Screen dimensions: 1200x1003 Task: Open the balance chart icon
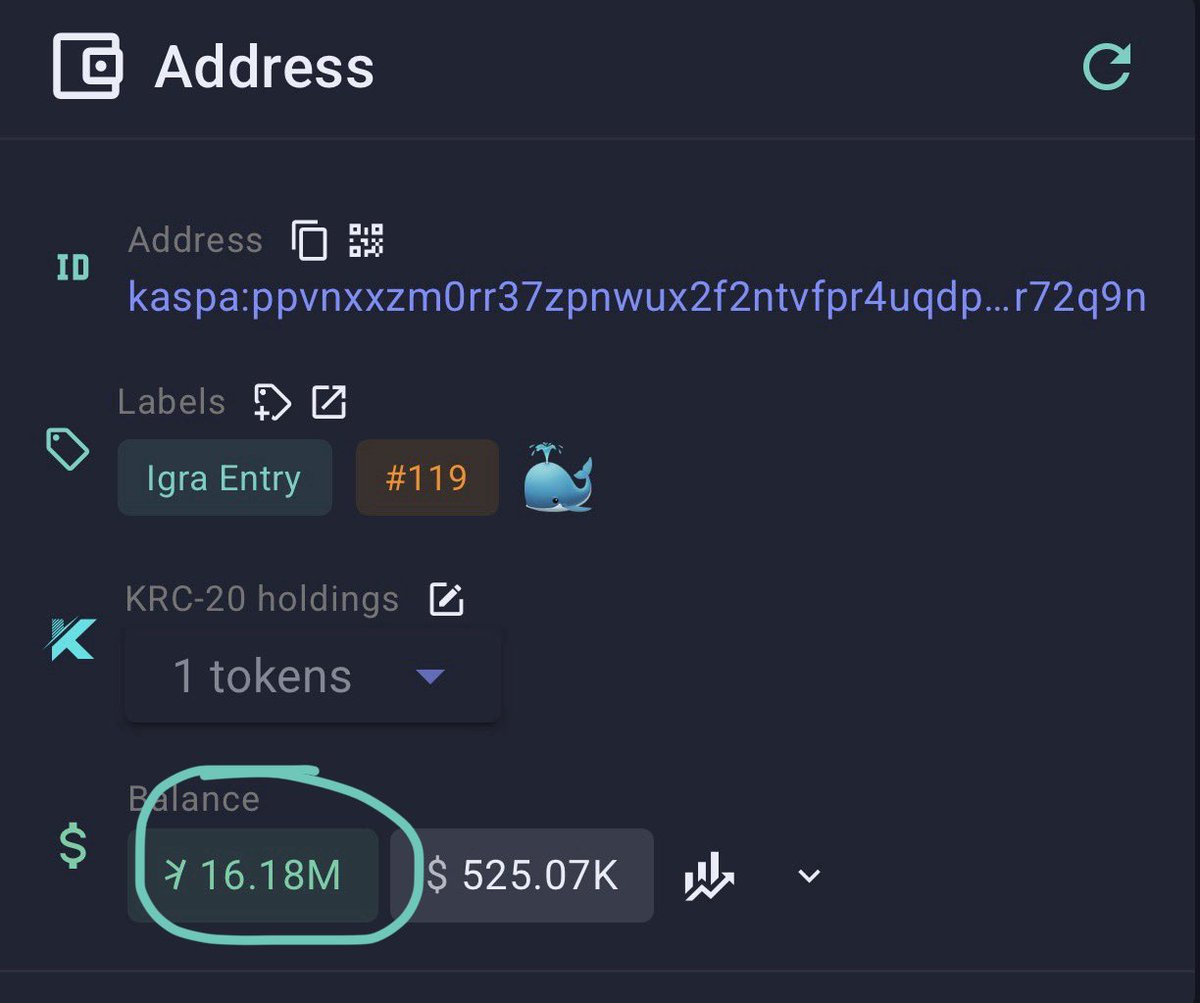point(709,877)
